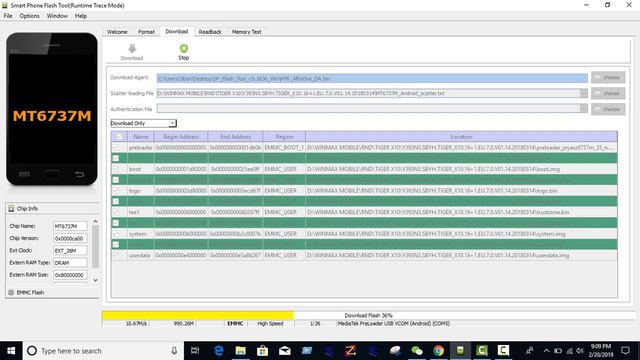Screen dimensions: 640x360
Task: Open the Windows Start menu
Action: [11, 351]
